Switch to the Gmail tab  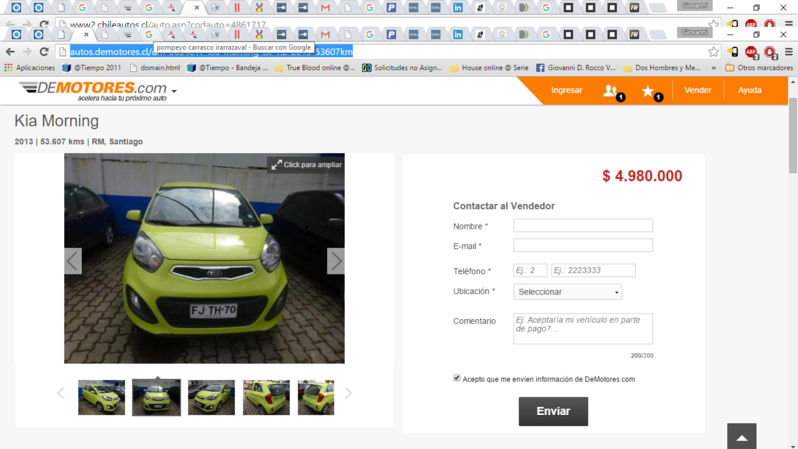(x=325, y=35)
